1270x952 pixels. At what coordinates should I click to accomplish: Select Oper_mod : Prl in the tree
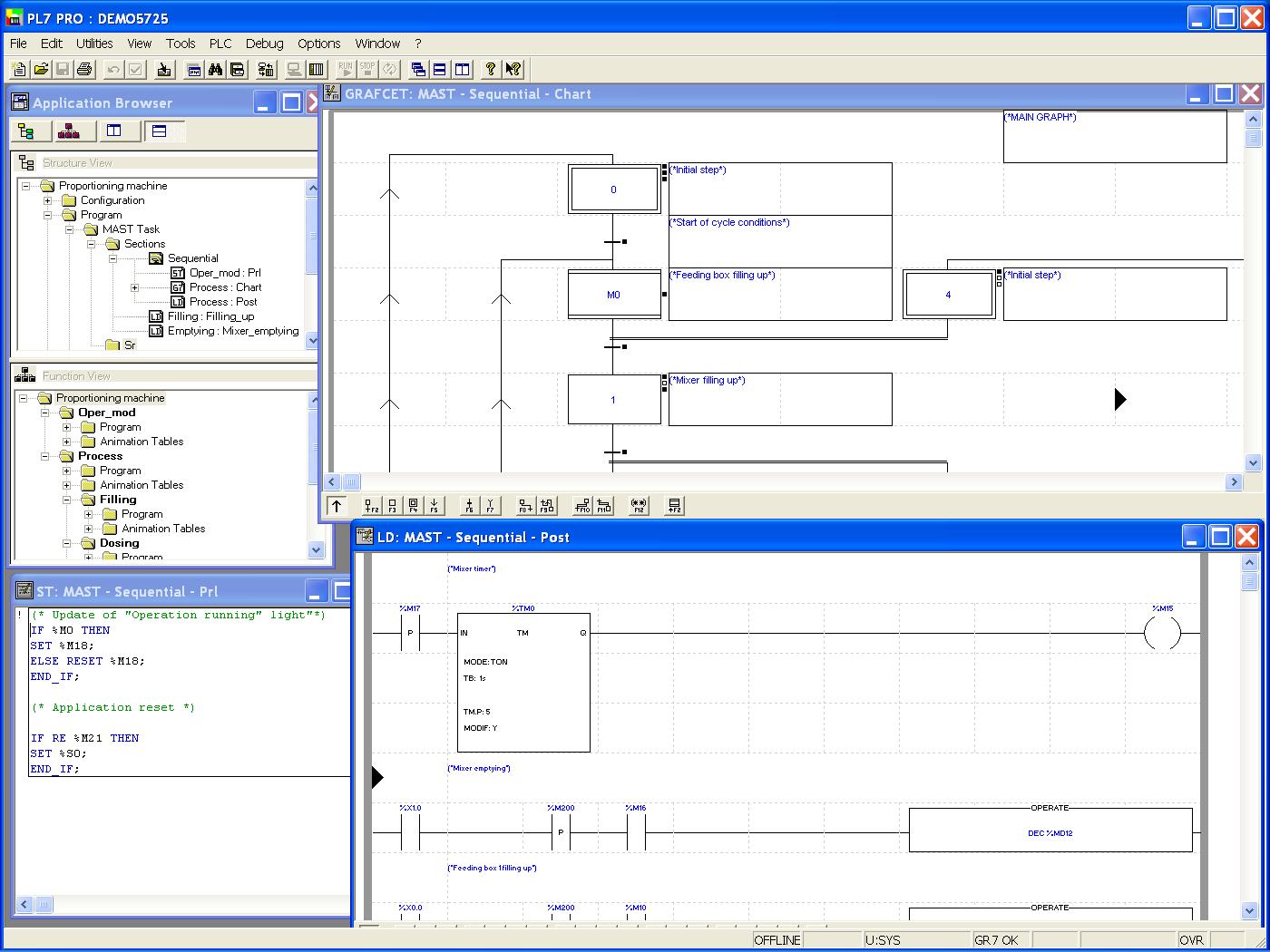pyautogui.click(x=225, y=273)
